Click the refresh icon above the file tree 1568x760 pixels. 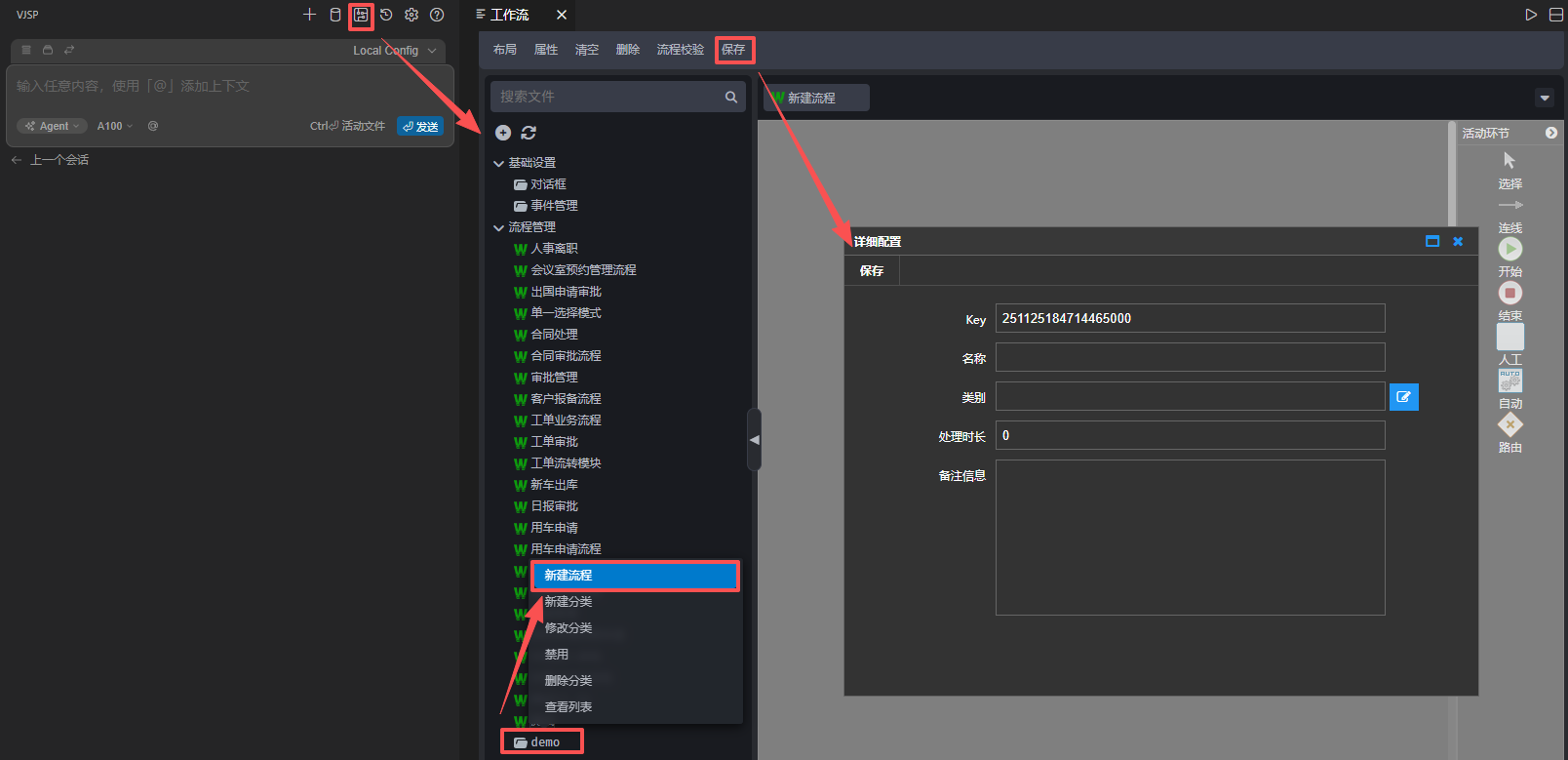(x=529, y=133)
